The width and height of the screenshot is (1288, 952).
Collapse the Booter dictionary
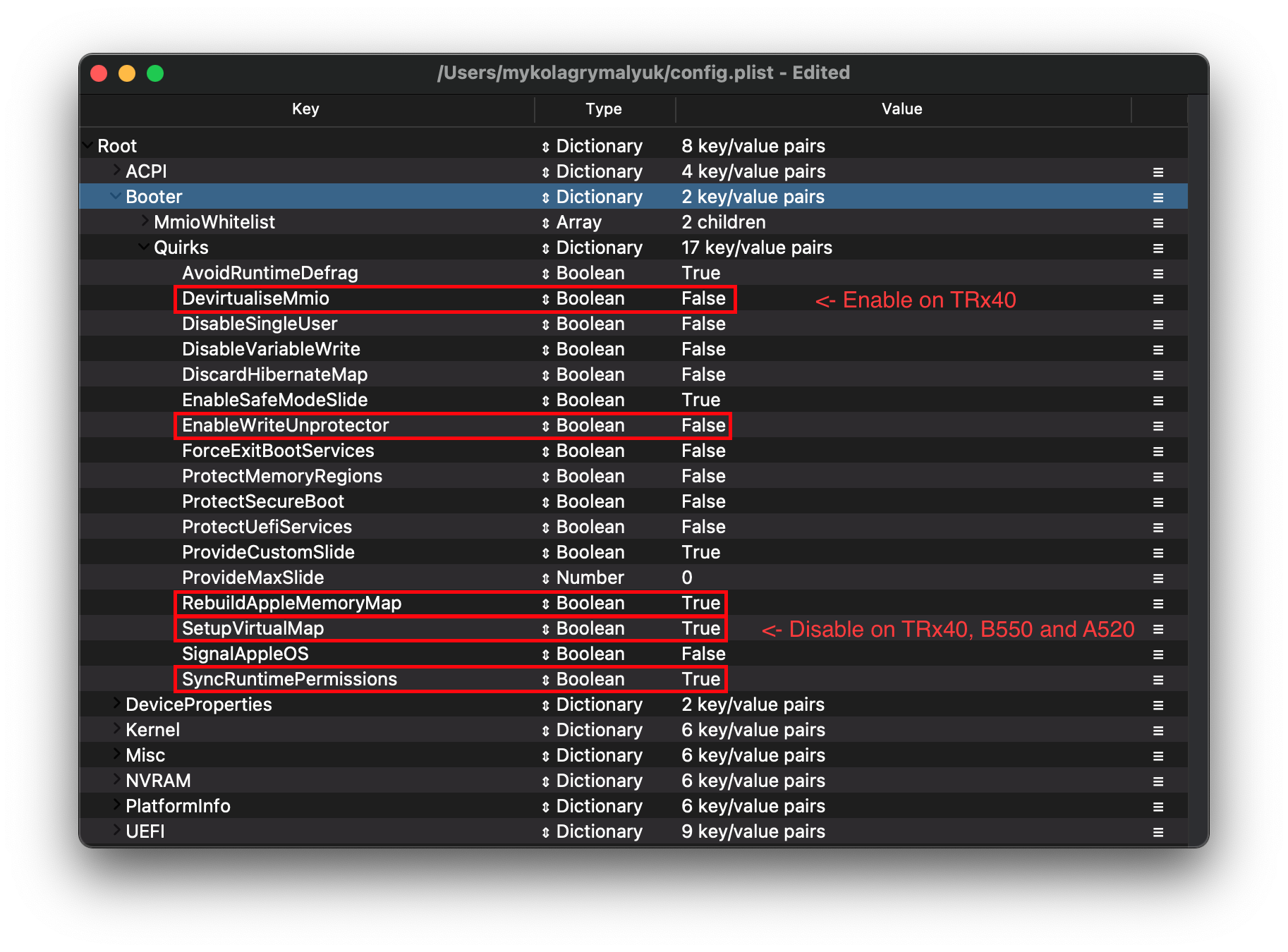115,197
